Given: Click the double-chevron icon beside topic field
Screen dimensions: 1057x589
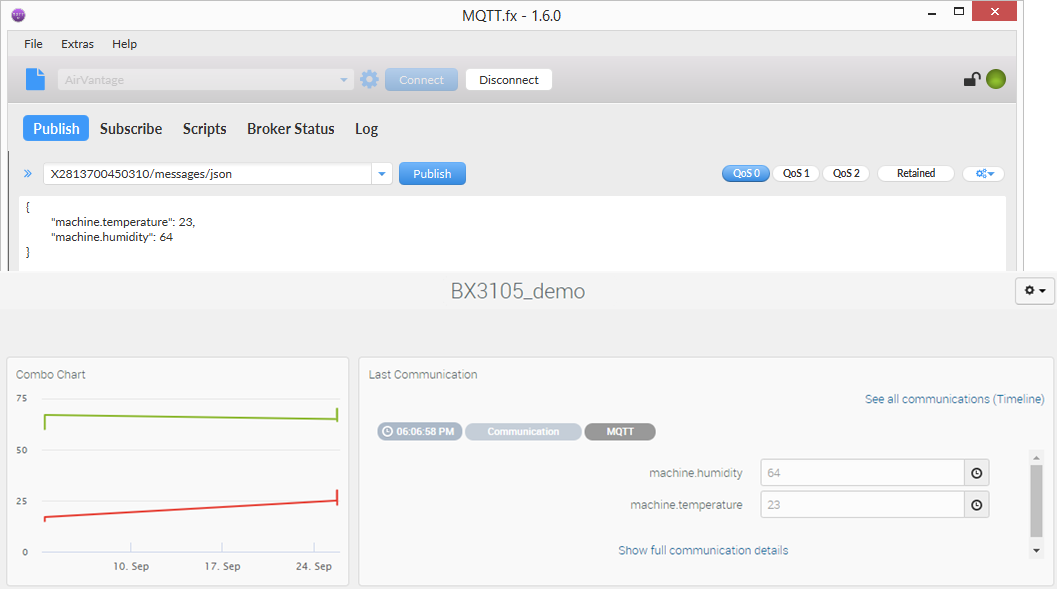Looking at the screenshot, I should [x=28, y=173].
